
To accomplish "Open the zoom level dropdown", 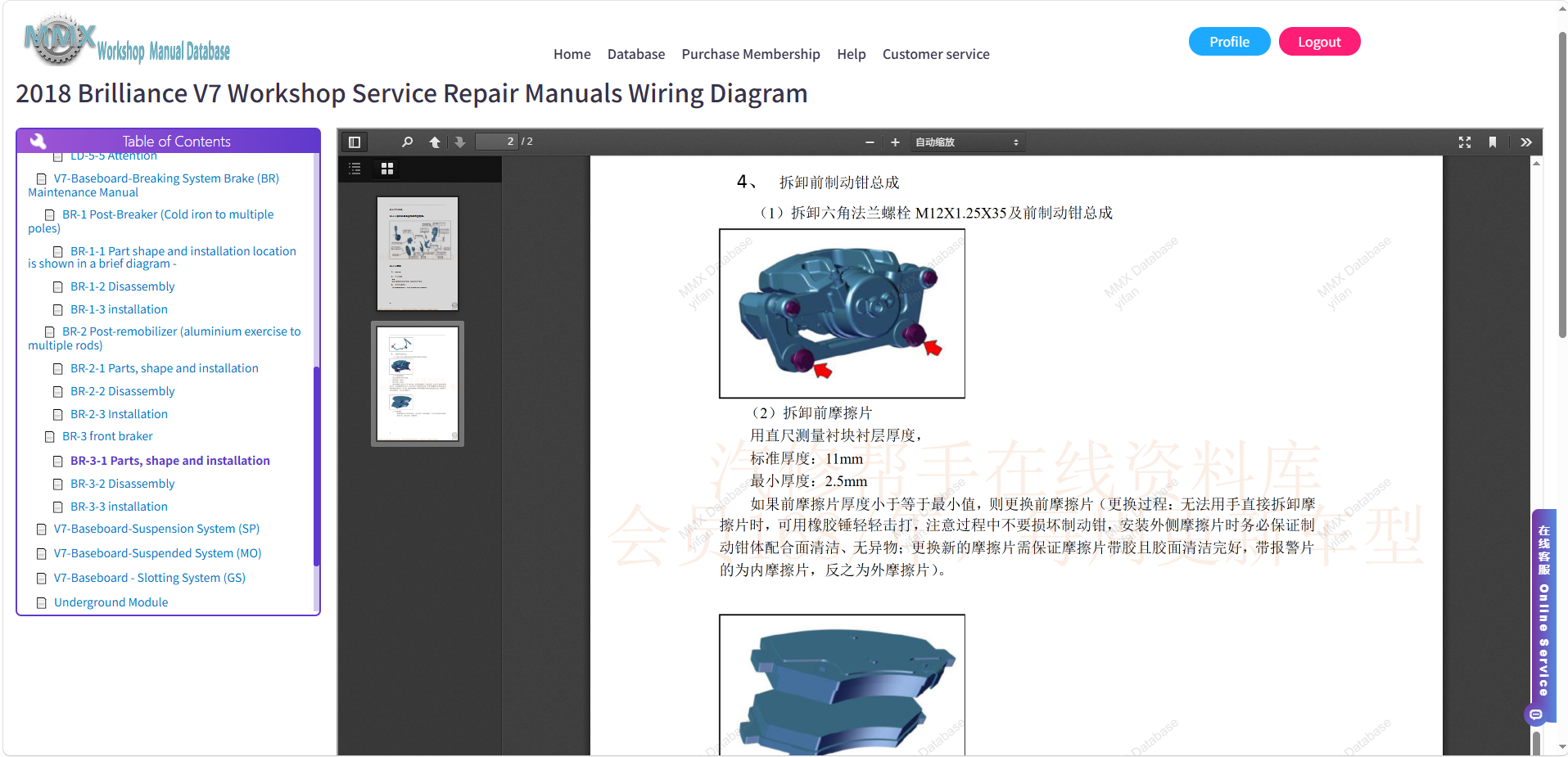I will coord(967,142).
